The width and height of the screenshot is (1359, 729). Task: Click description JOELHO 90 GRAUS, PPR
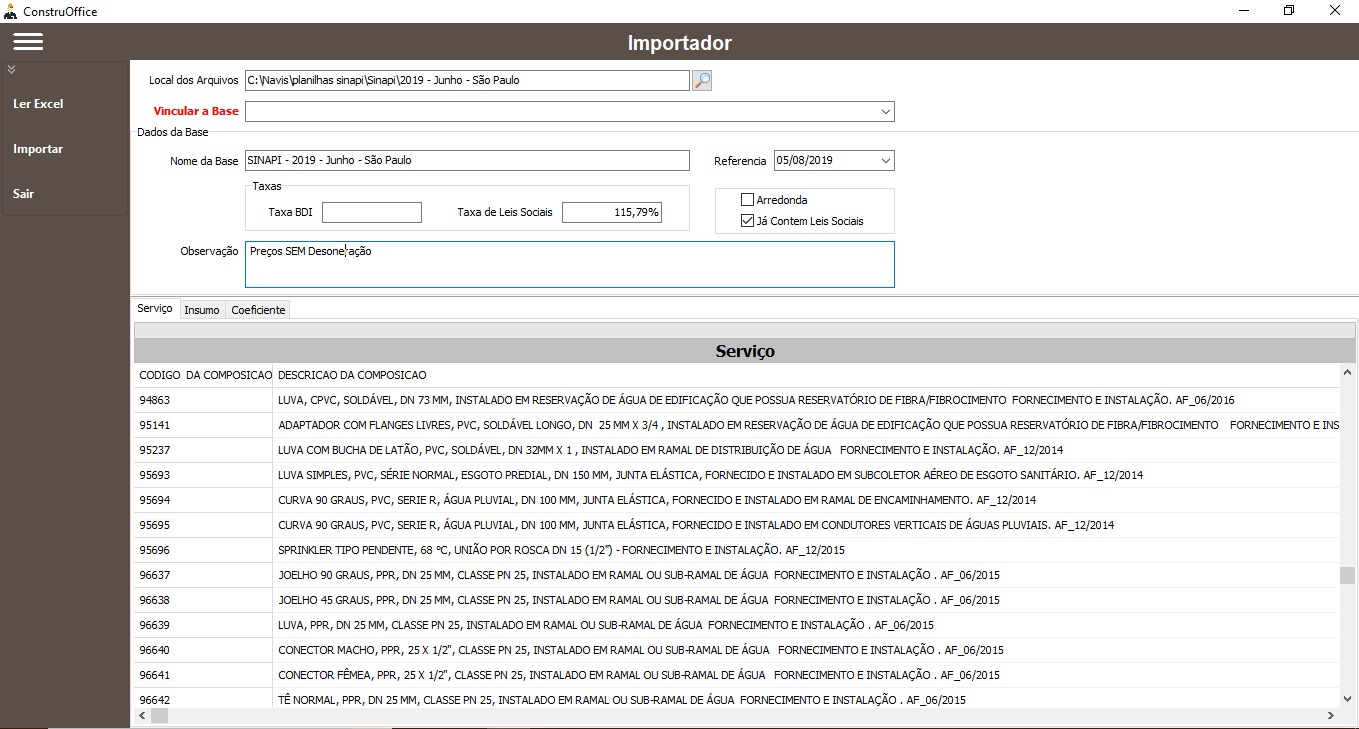tap(638, 575)
